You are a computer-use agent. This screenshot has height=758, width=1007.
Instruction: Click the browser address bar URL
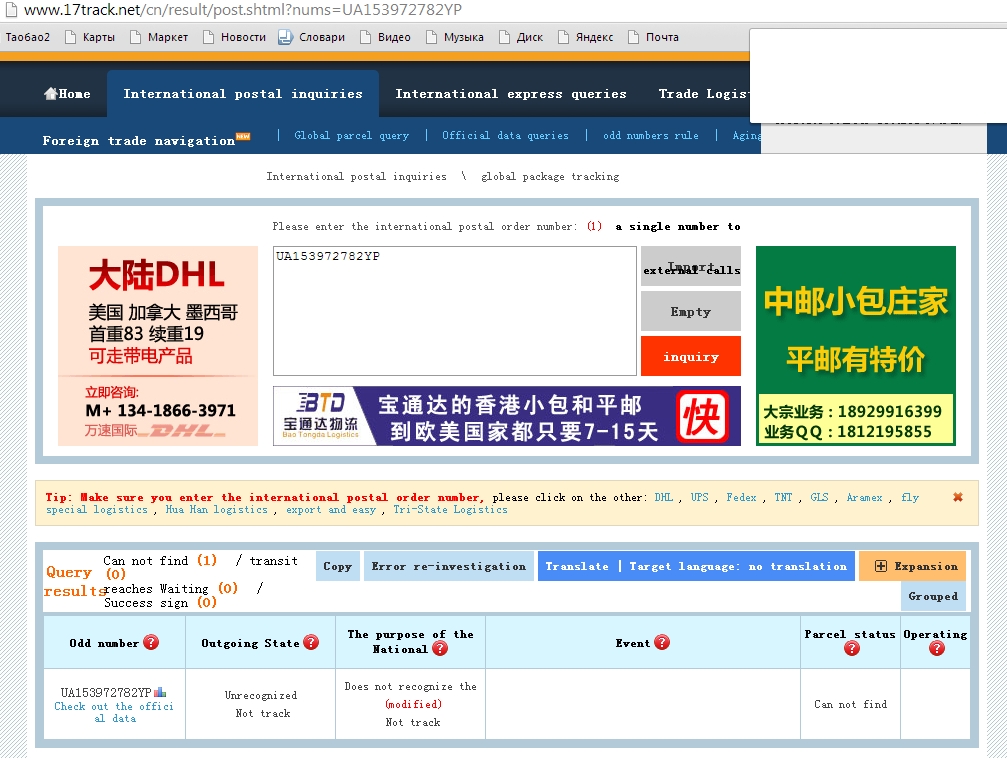click(243, 10)
